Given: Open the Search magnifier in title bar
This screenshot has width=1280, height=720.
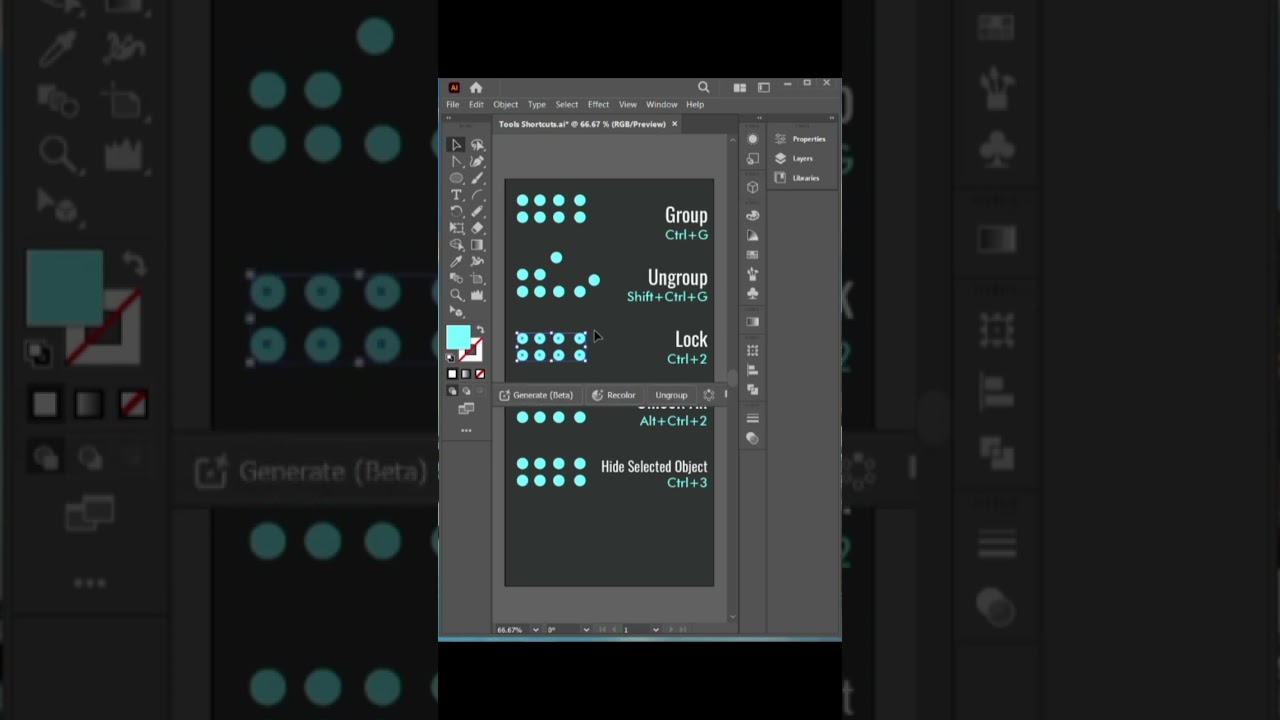Looking at the screenshot, I should pos(703,88).
